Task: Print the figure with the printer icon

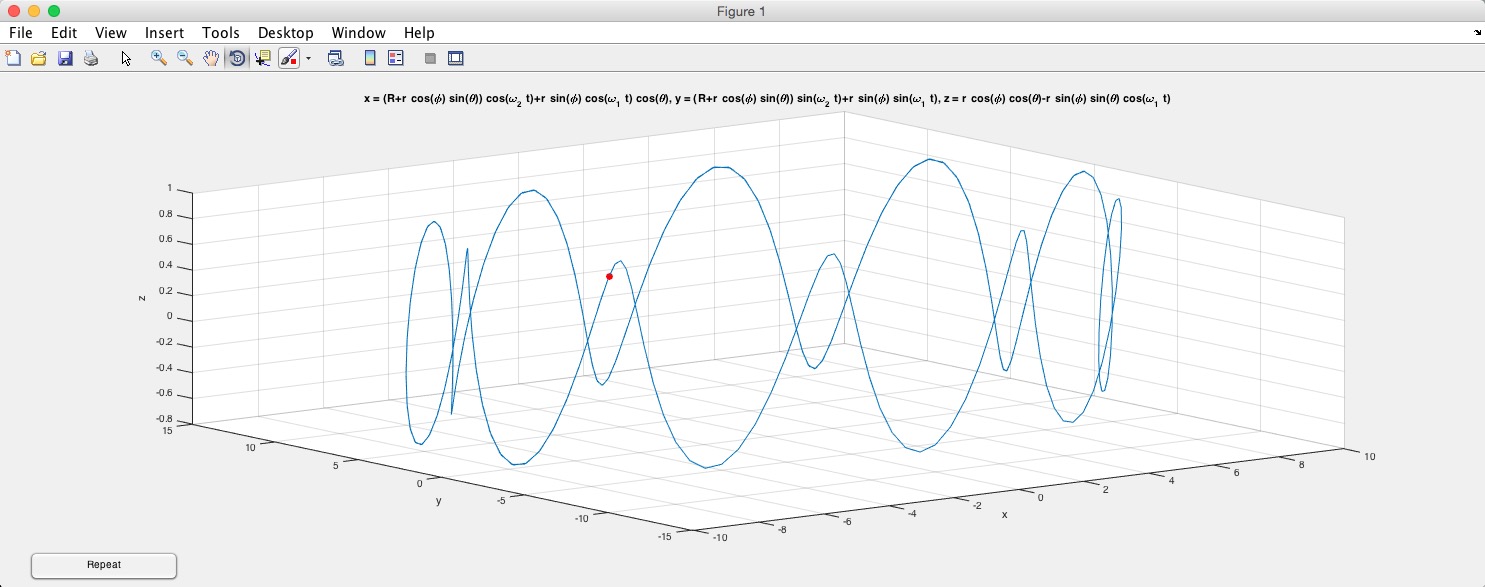Action: tap(91, 58)
